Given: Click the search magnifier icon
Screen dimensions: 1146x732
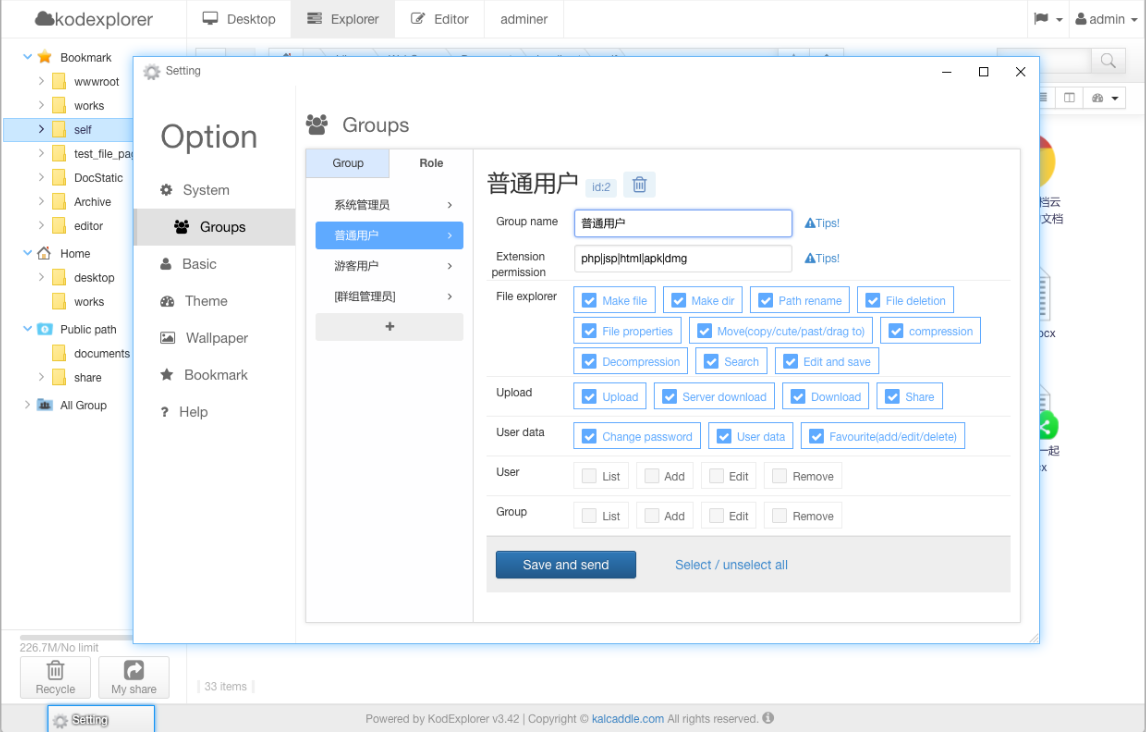Looking at the screenshot, I should 1107,62.
